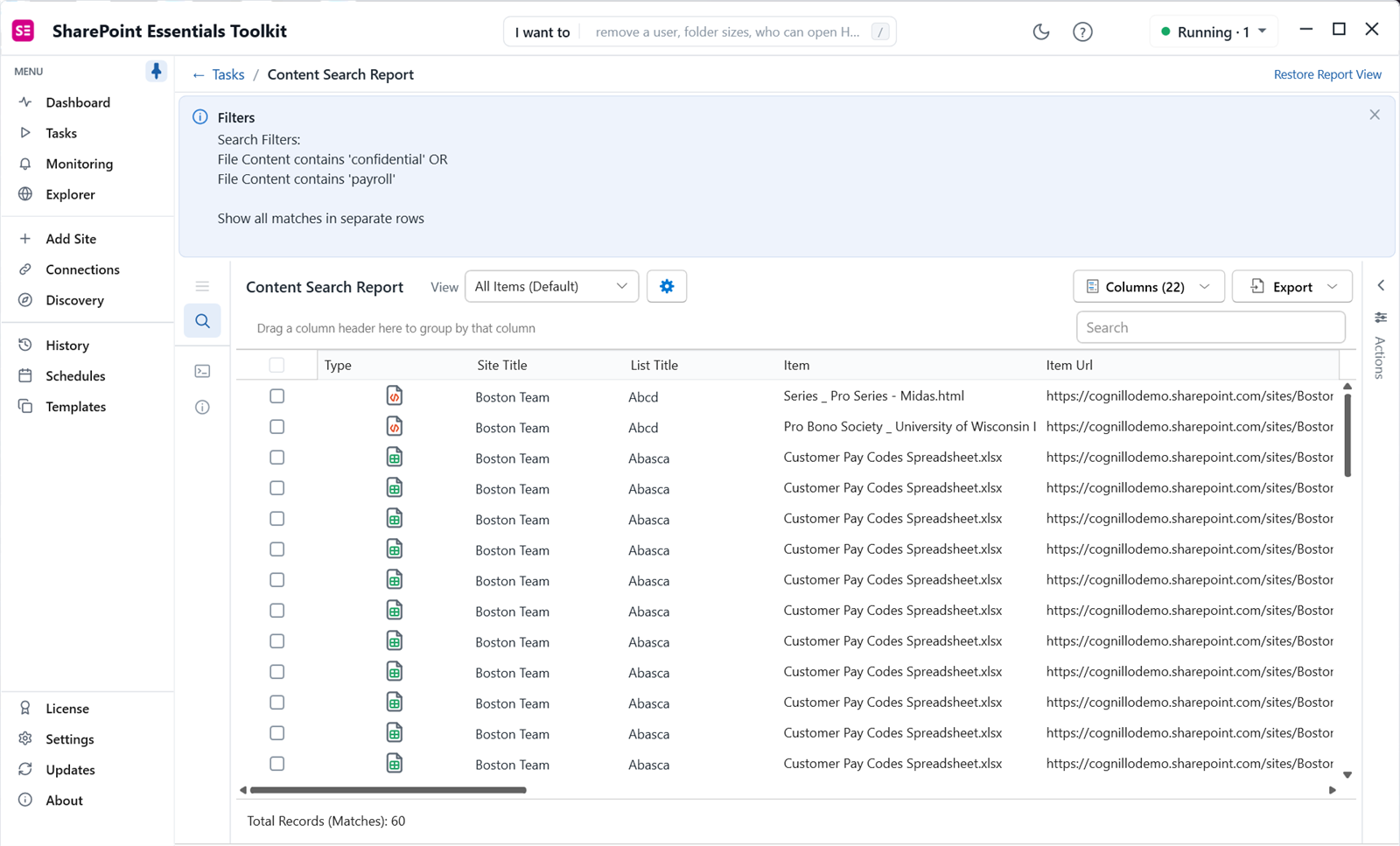Select the magnifier search panel icon
The image size is (1400, 846).
point(202,321)
